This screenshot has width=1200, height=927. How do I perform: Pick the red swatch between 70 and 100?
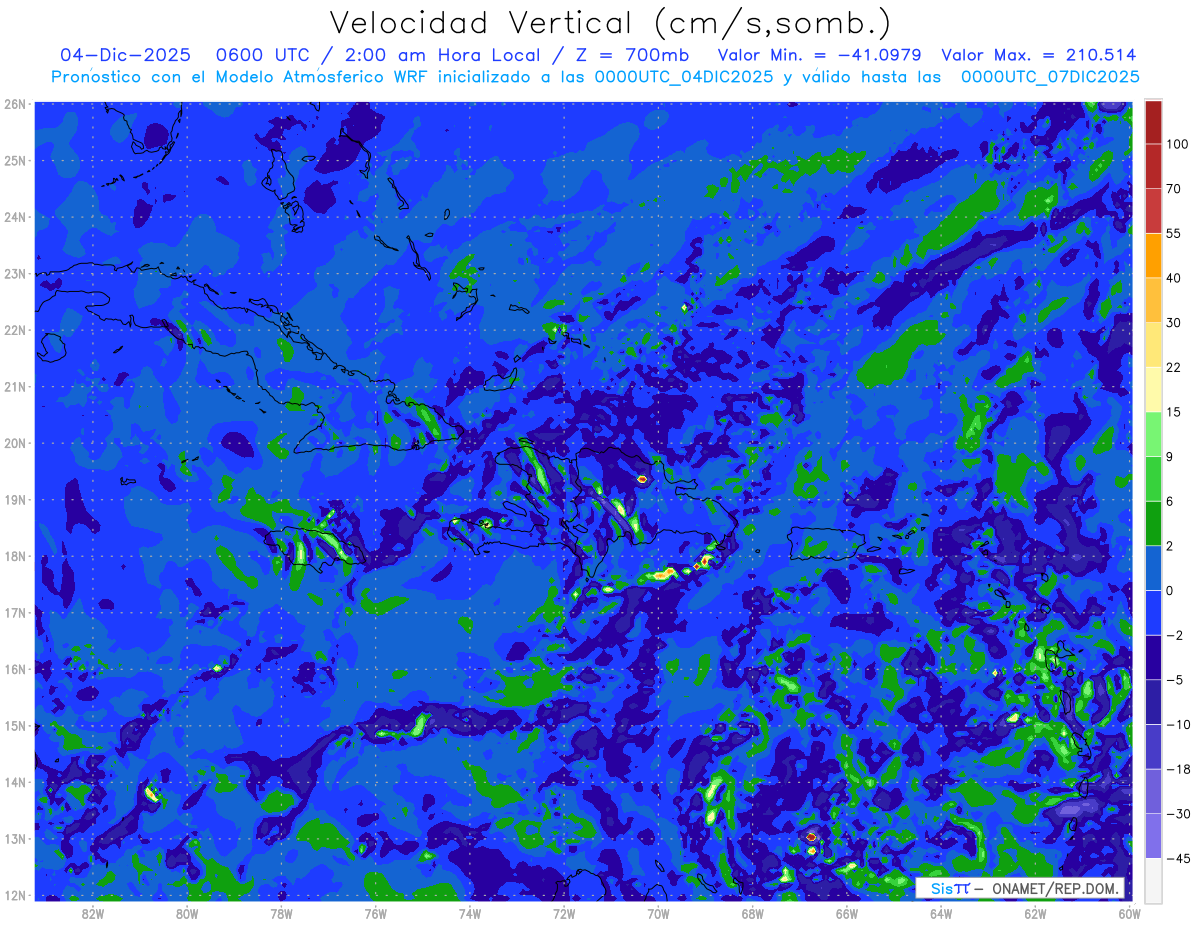1154,166
